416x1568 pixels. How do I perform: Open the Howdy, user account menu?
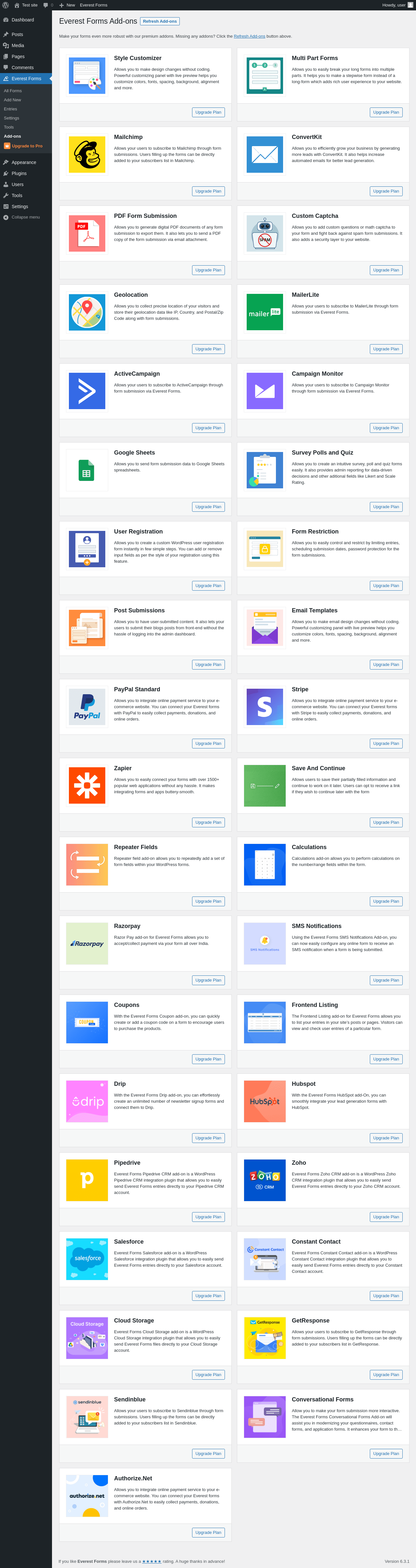pyautogui.click(x=398, y=5)
